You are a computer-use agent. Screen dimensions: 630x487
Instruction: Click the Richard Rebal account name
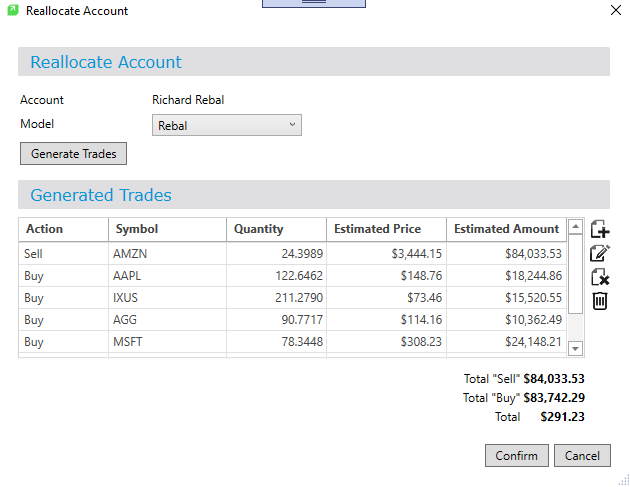point(188,100)
